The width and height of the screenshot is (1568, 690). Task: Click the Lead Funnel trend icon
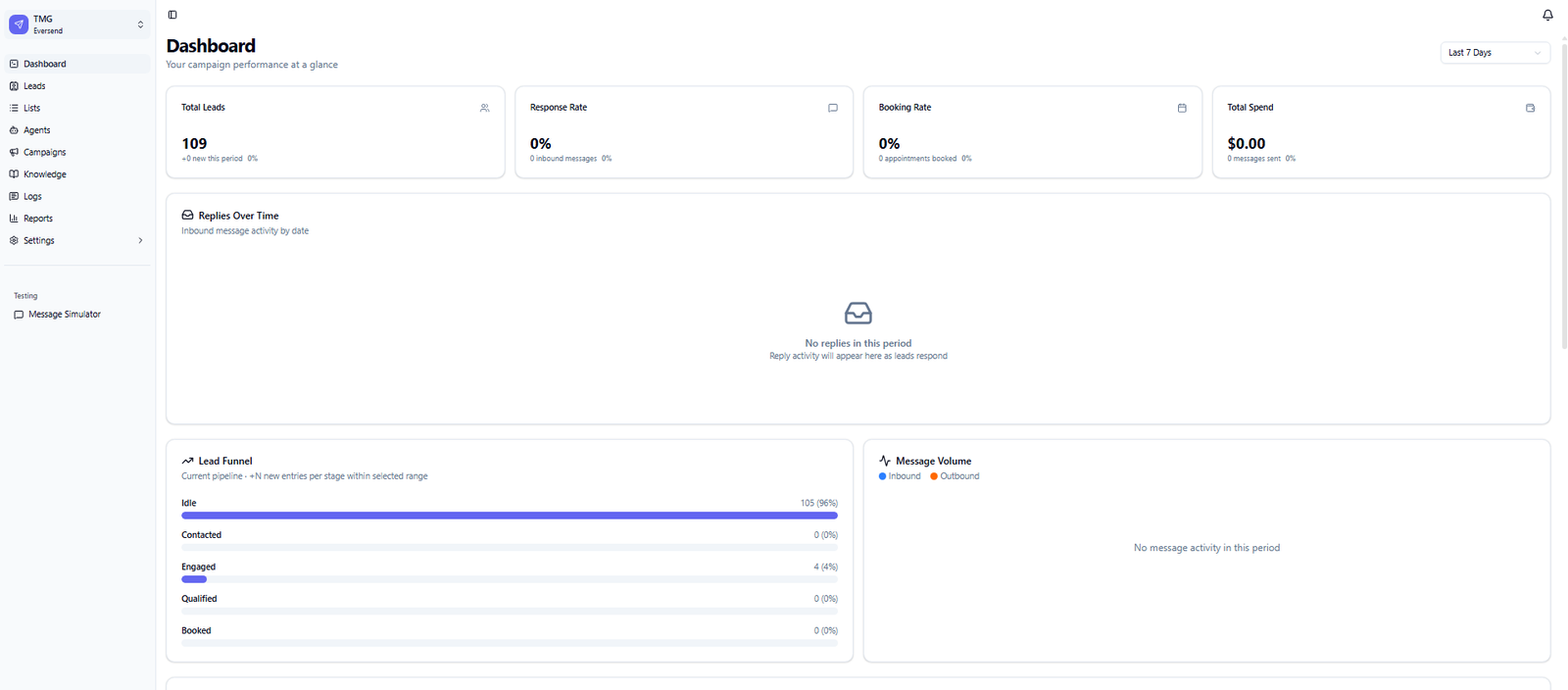tap(187, 461)
